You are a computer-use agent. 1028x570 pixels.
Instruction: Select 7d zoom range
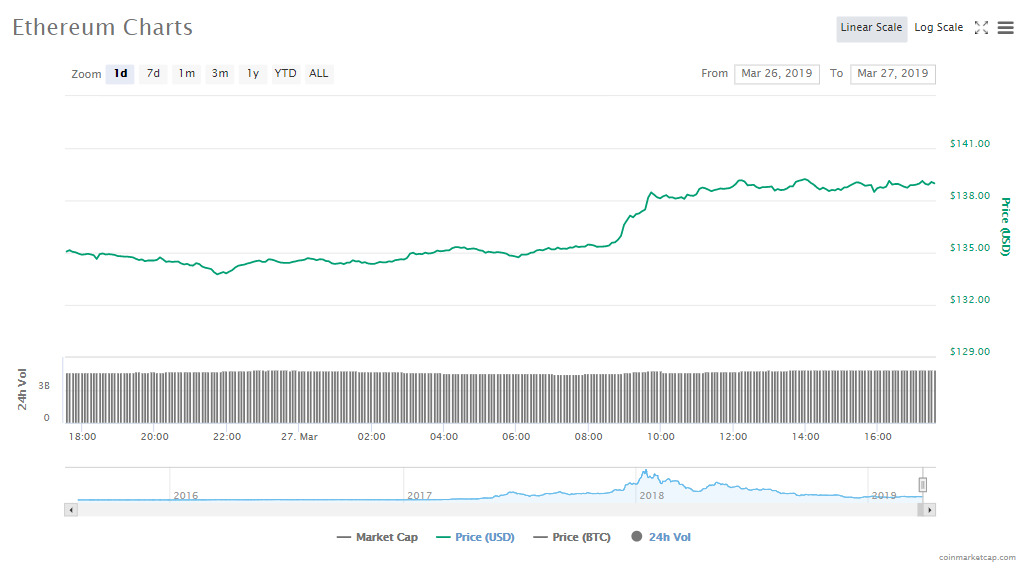[153, 74]
